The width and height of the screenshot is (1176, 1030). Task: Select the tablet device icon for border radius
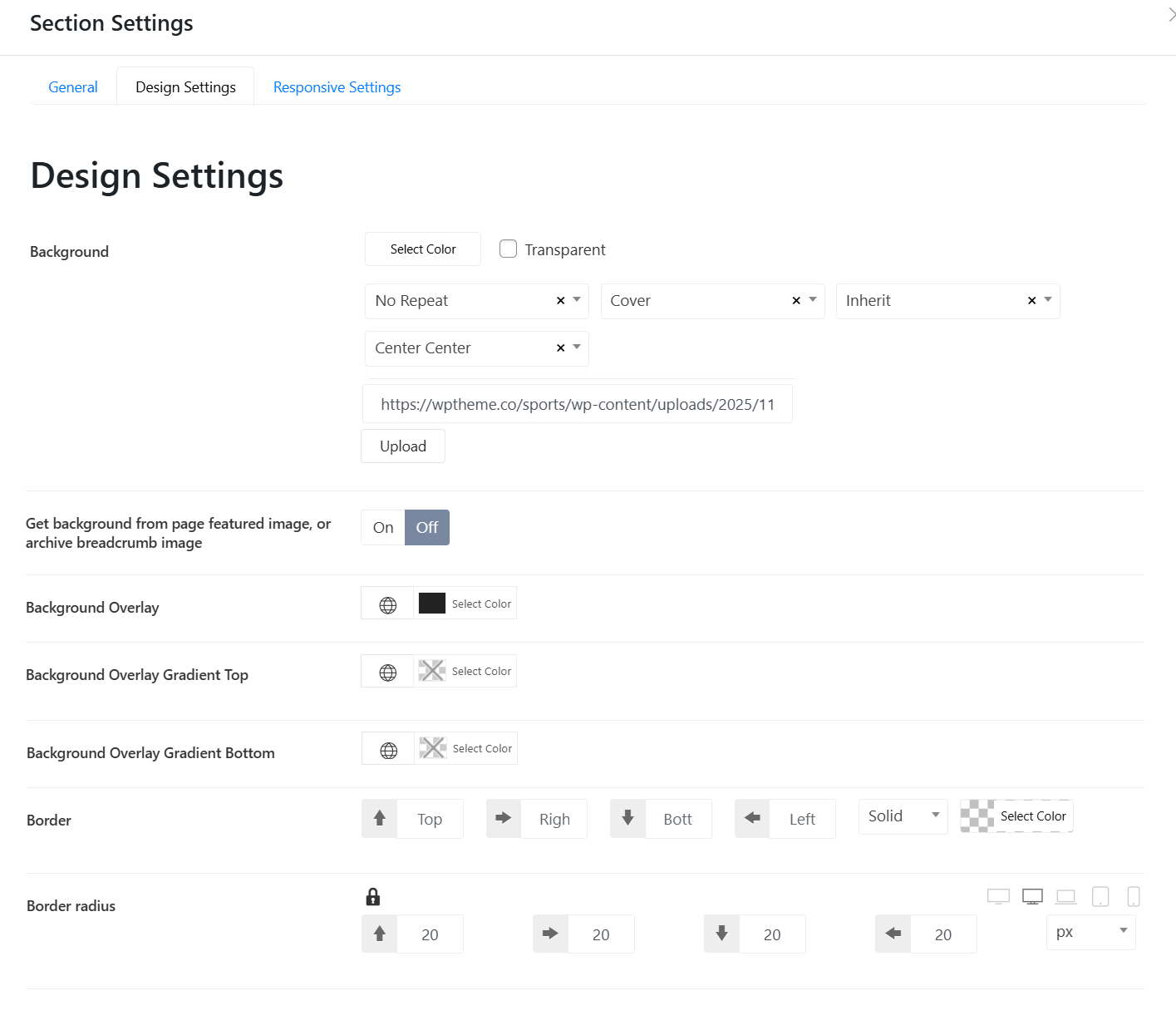point(1100,896)
